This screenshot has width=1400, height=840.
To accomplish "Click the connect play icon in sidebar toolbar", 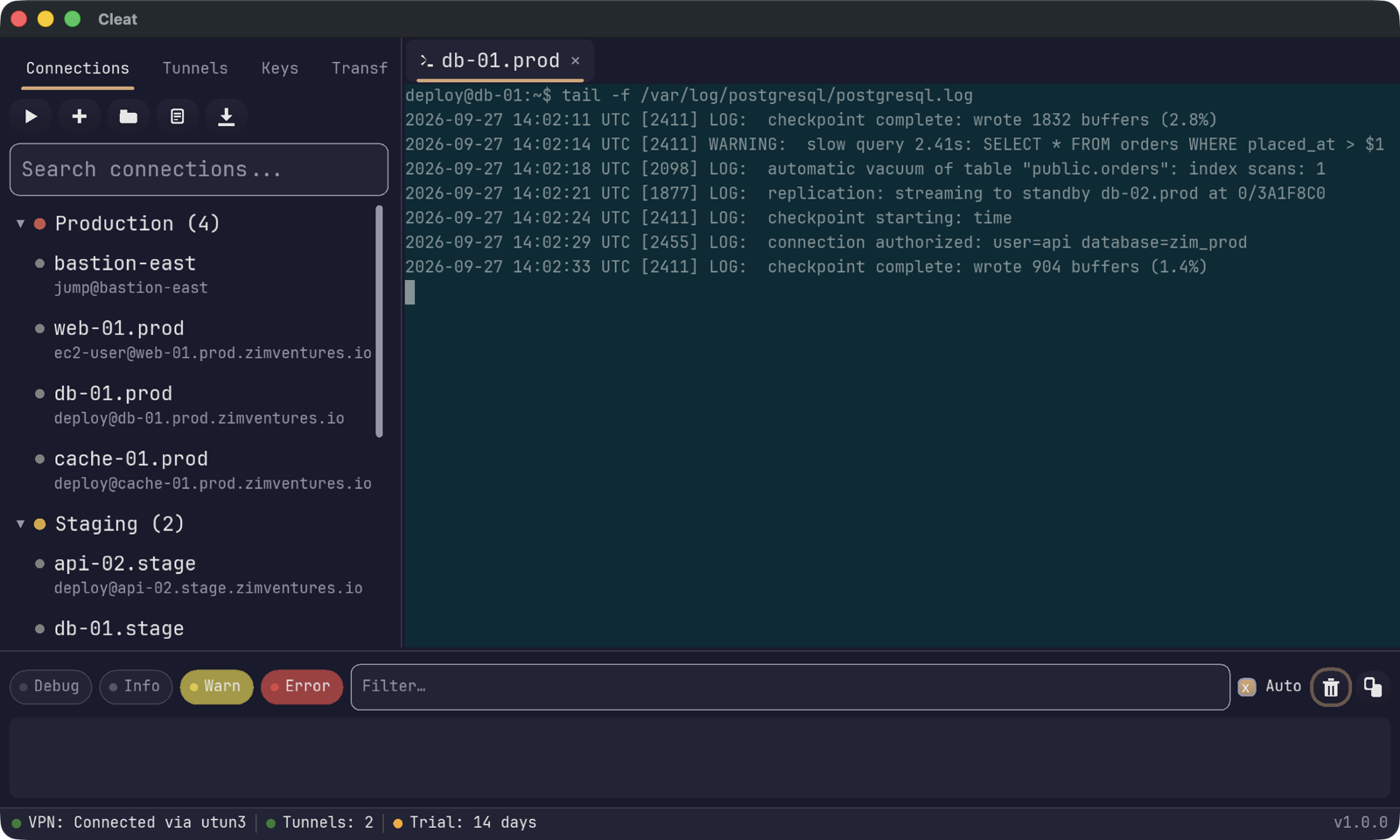I will pyautogui.click(x=31, y=116).
